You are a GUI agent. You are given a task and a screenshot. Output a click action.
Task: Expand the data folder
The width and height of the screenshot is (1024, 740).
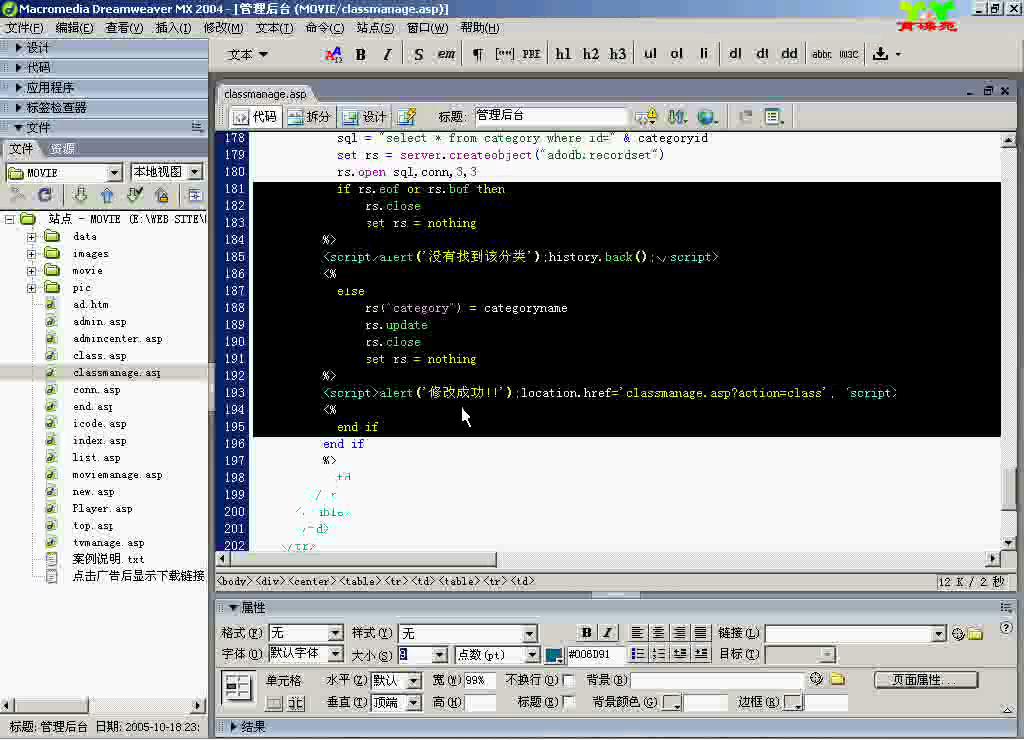[x=31, y=237]
